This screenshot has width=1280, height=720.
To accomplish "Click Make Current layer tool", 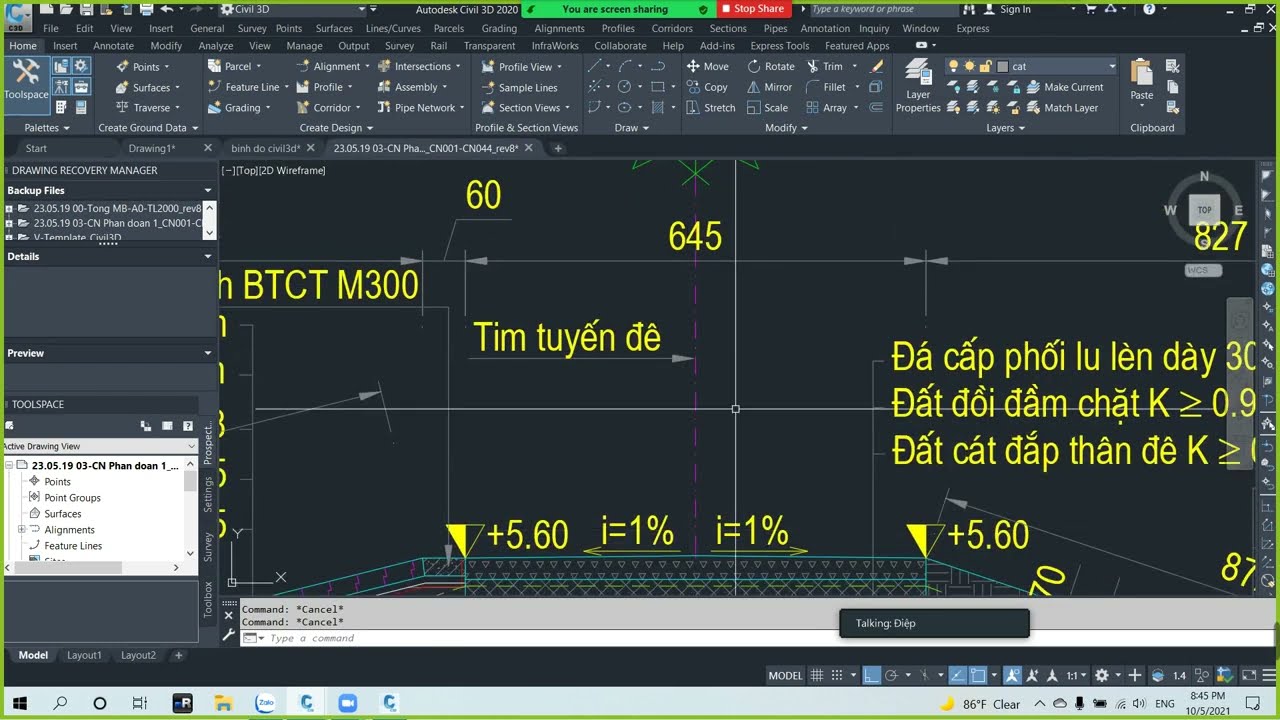I will (1064, 87).
